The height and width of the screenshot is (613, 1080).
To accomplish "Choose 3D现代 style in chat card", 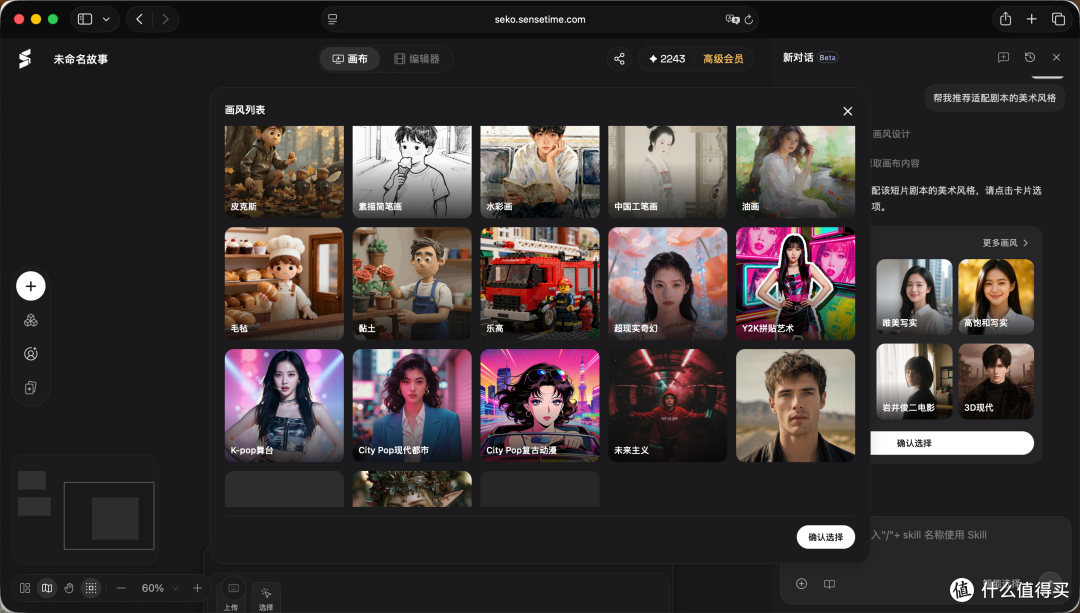I will (996, 382).
